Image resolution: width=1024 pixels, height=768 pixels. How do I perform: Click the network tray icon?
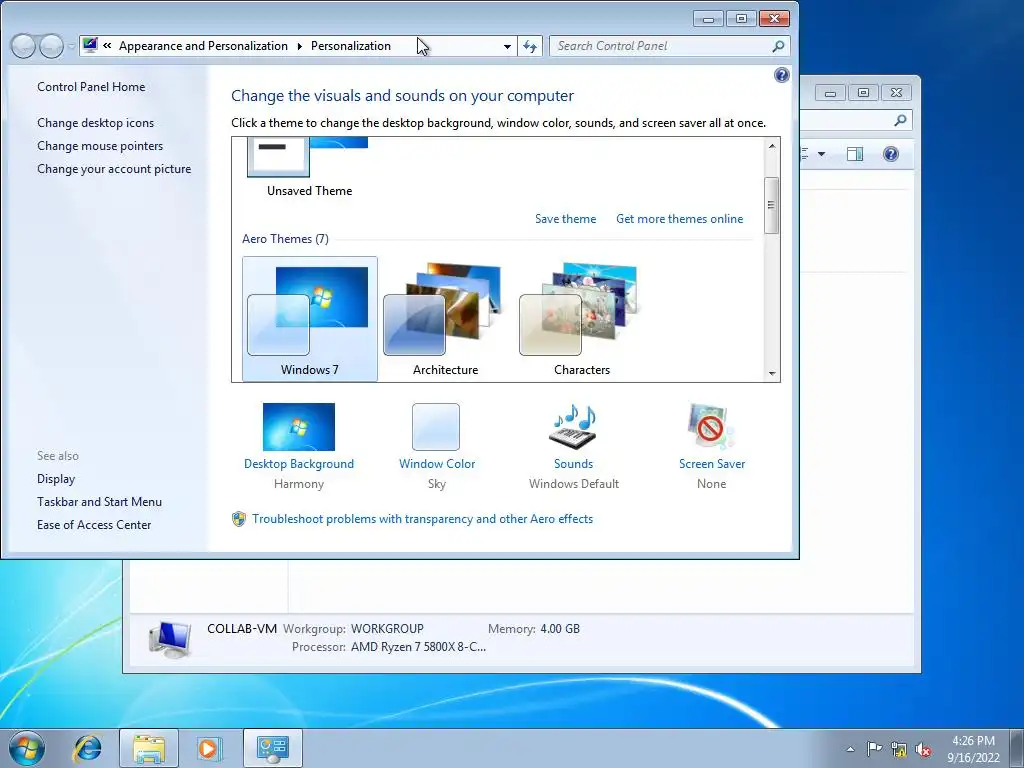pos(899,749)
